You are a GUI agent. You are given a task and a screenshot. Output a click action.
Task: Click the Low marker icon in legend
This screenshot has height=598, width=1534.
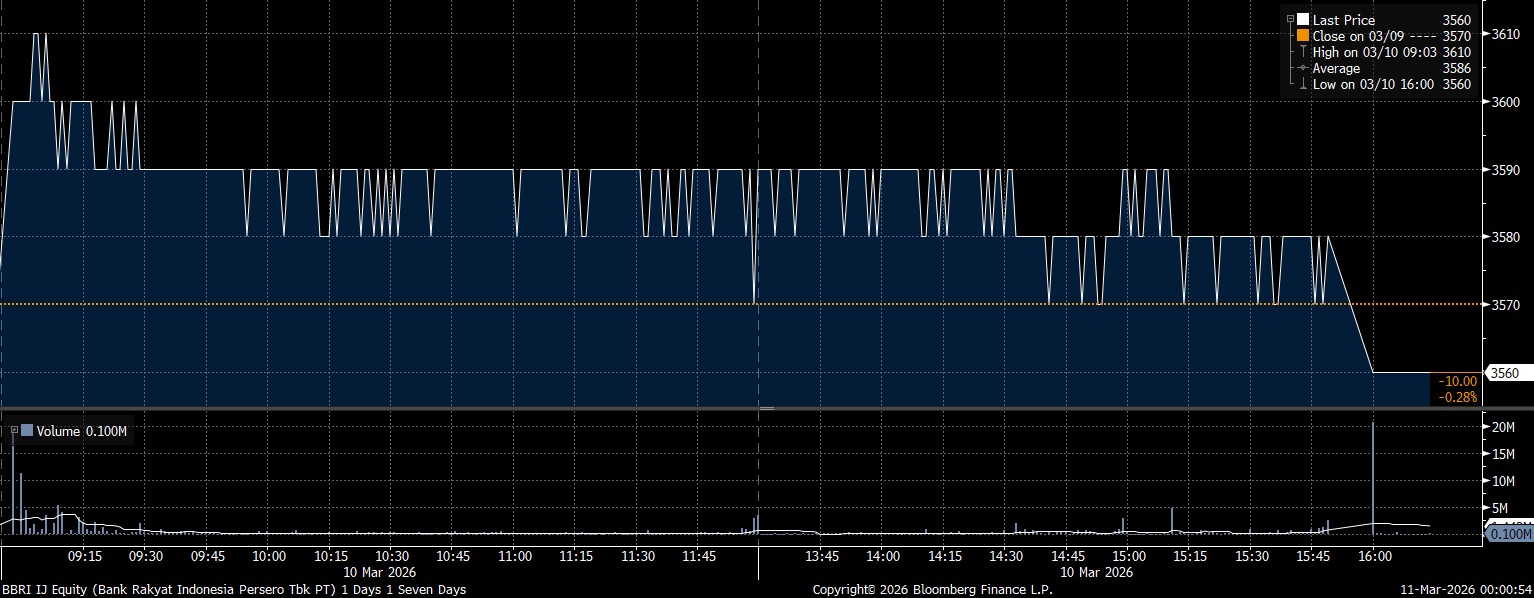(x=1302, y=84)
